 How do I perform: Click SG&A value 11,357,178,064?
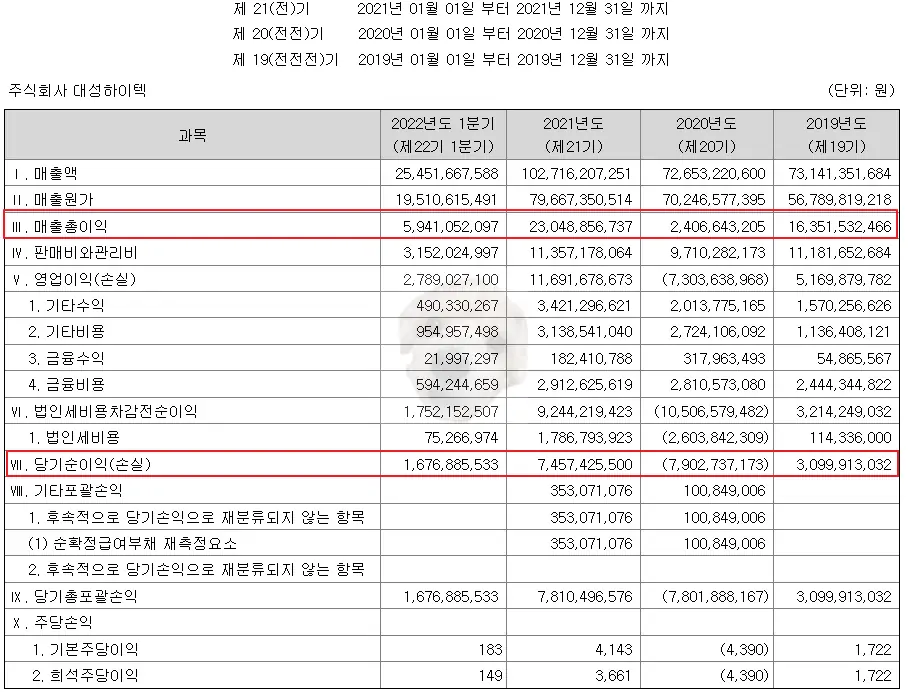point(581,252)
